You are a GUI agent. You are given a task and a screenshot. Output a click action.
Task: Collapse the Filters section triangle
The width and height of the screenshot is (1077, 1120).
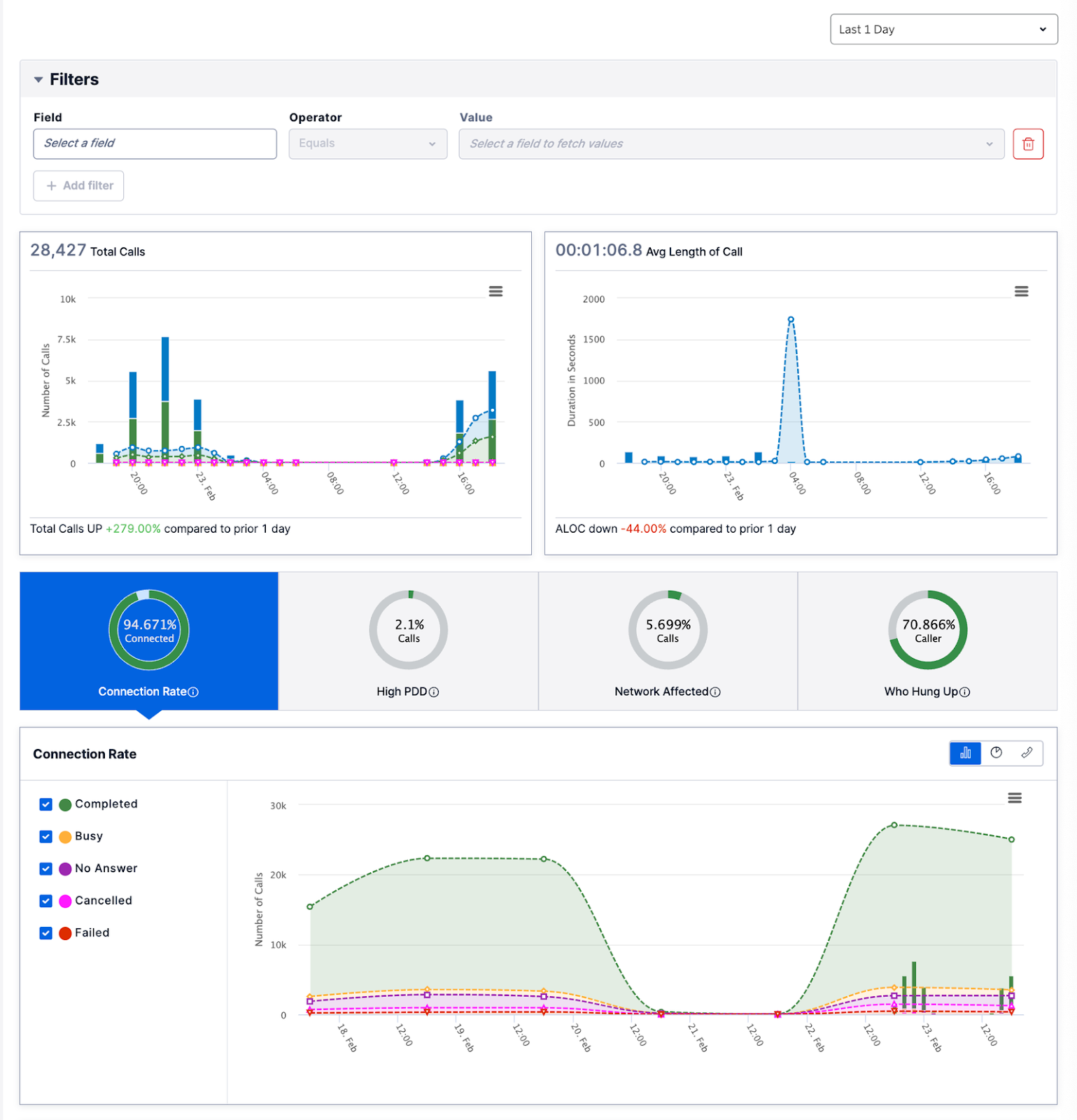pyautogui.click(x=38, y=80)
